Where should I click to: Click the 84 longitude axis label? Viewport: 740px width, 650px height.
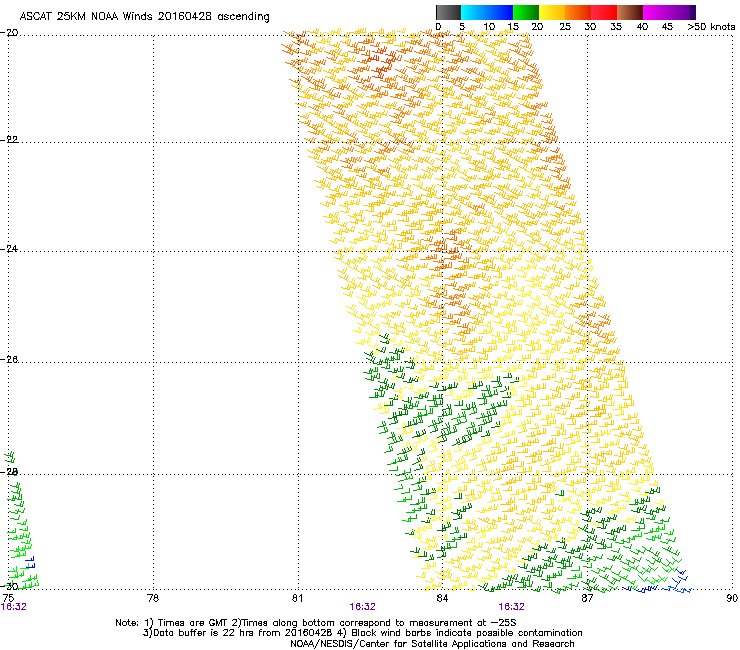(x=442, y=598)
